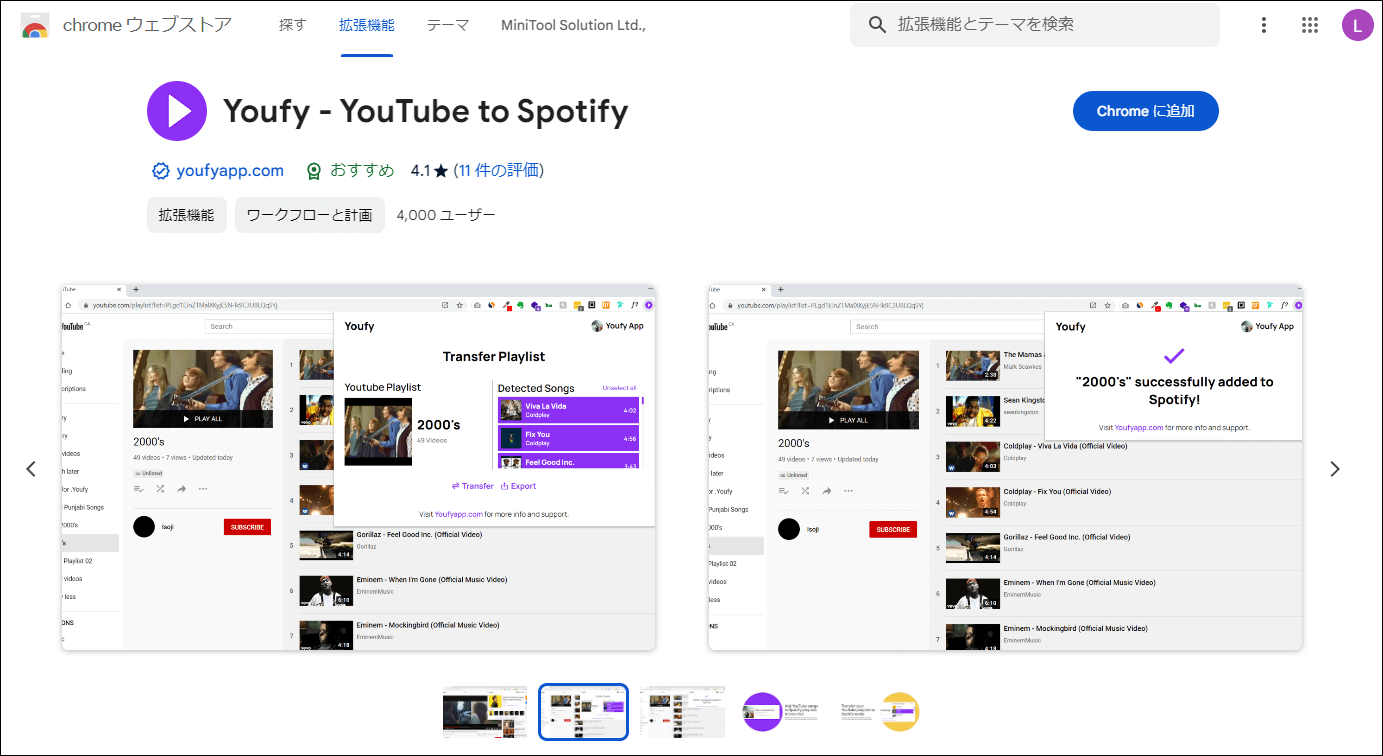The width and height of the screenshot is (1383, 756).
Task: Open the Transfer Playlist screenshot
Action: (x=358, y=467)
